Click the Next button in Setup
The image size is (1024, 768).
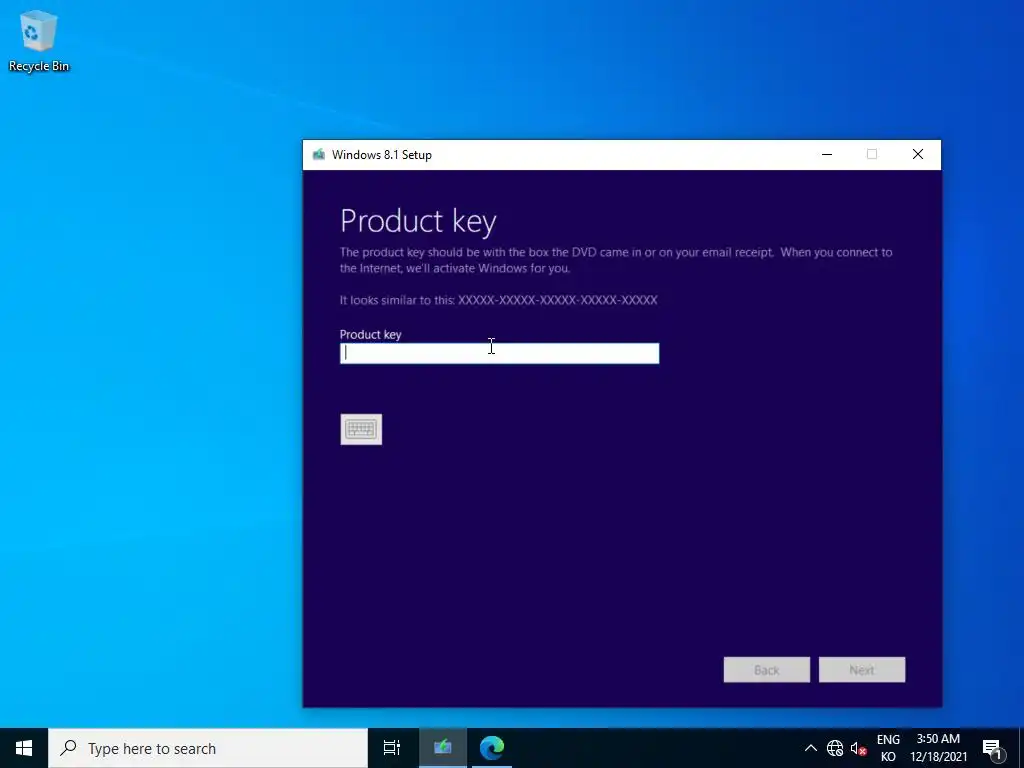pyautogui.click(x=862, y=670)
